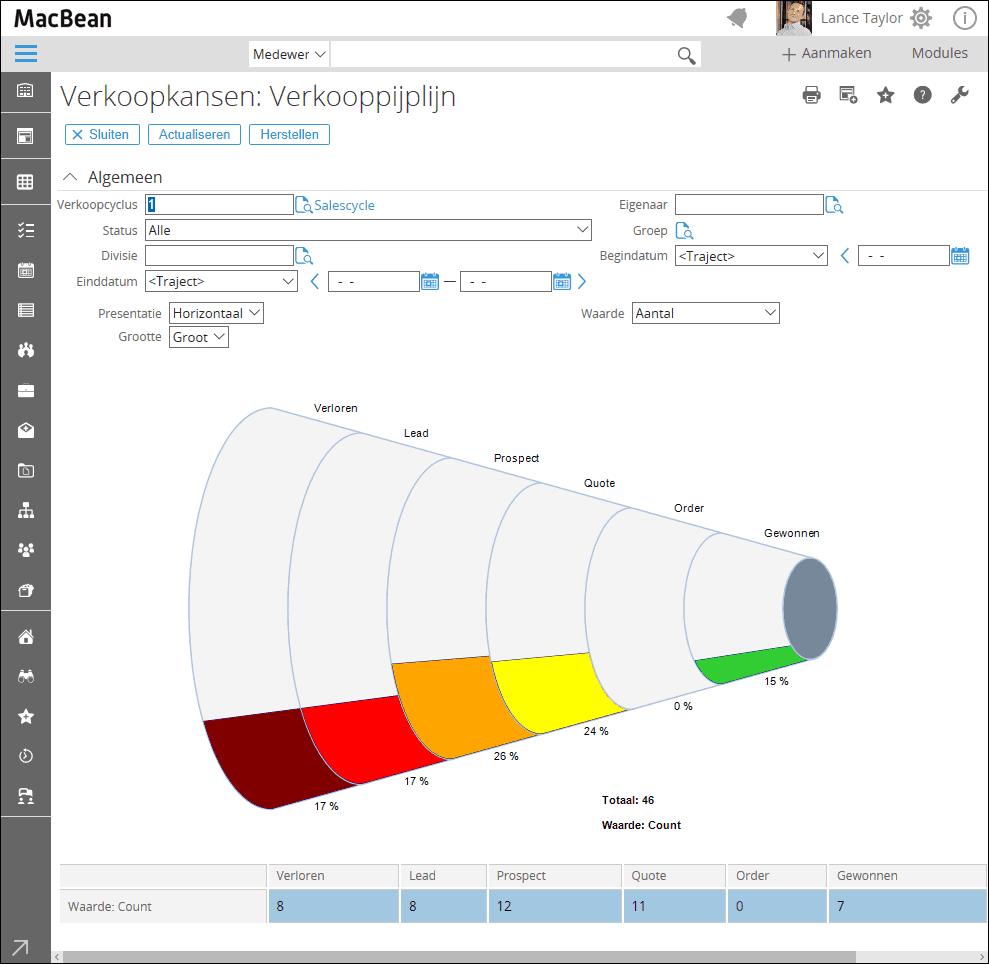The height and width of the screenshot is (964, 989).
Task: Click the print icon in page header
Action: click(x=812, y=95)
